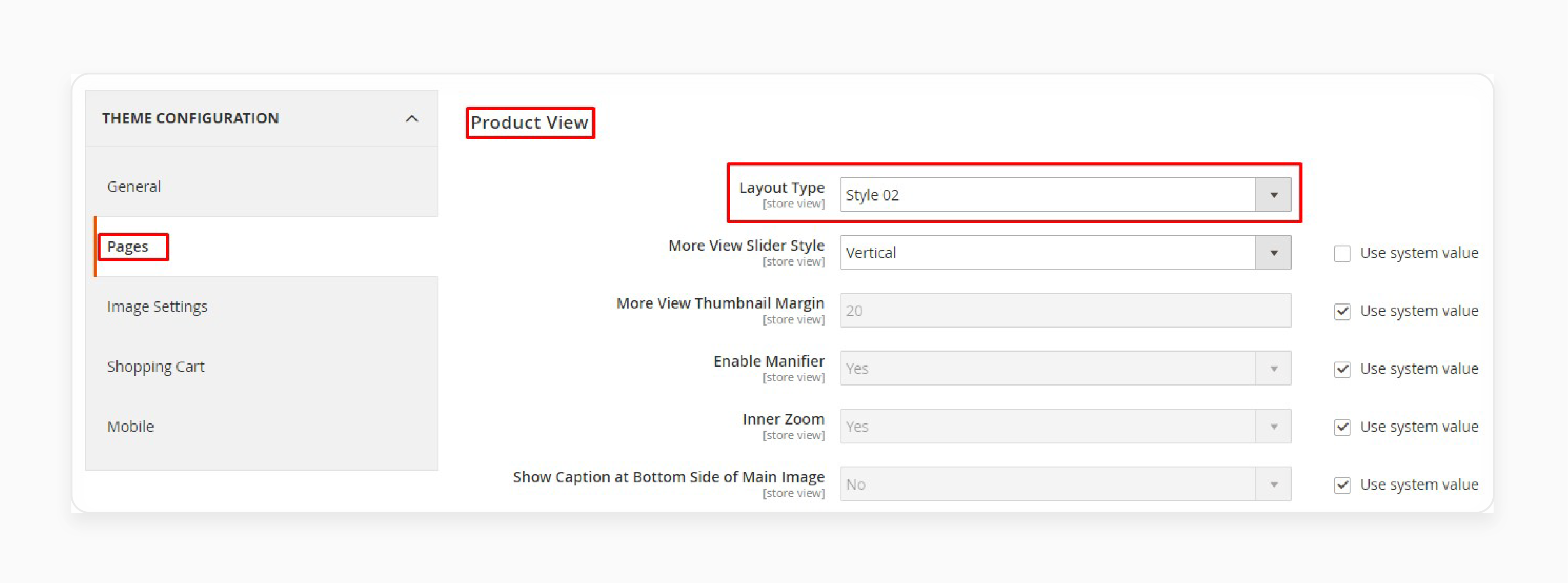
Task: Click the More View Thumbnail Margin label
Action: click(x=720, y=303)
